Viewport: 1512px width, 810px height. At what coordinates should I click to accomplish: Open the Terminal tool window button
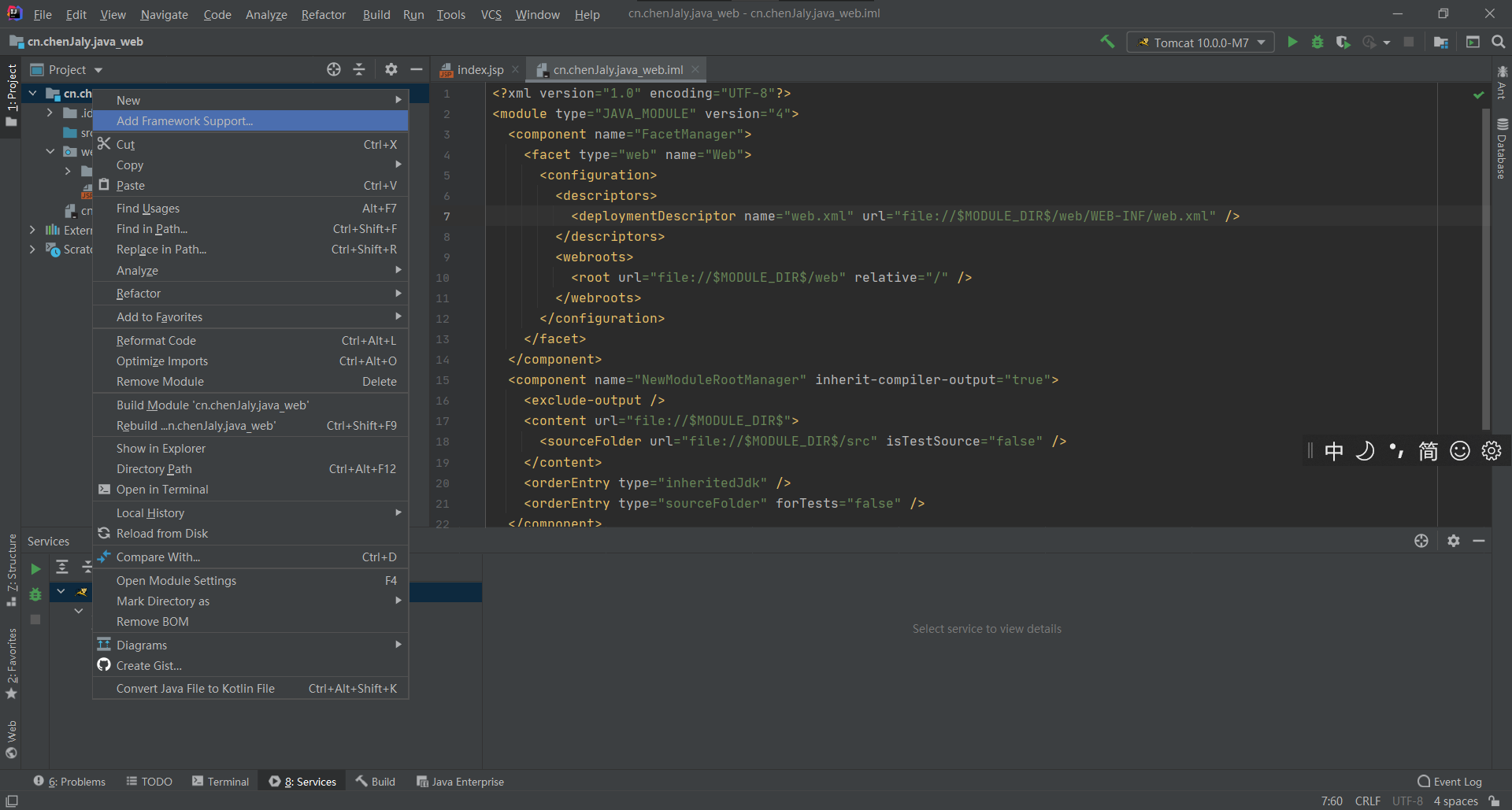point(220,782)
